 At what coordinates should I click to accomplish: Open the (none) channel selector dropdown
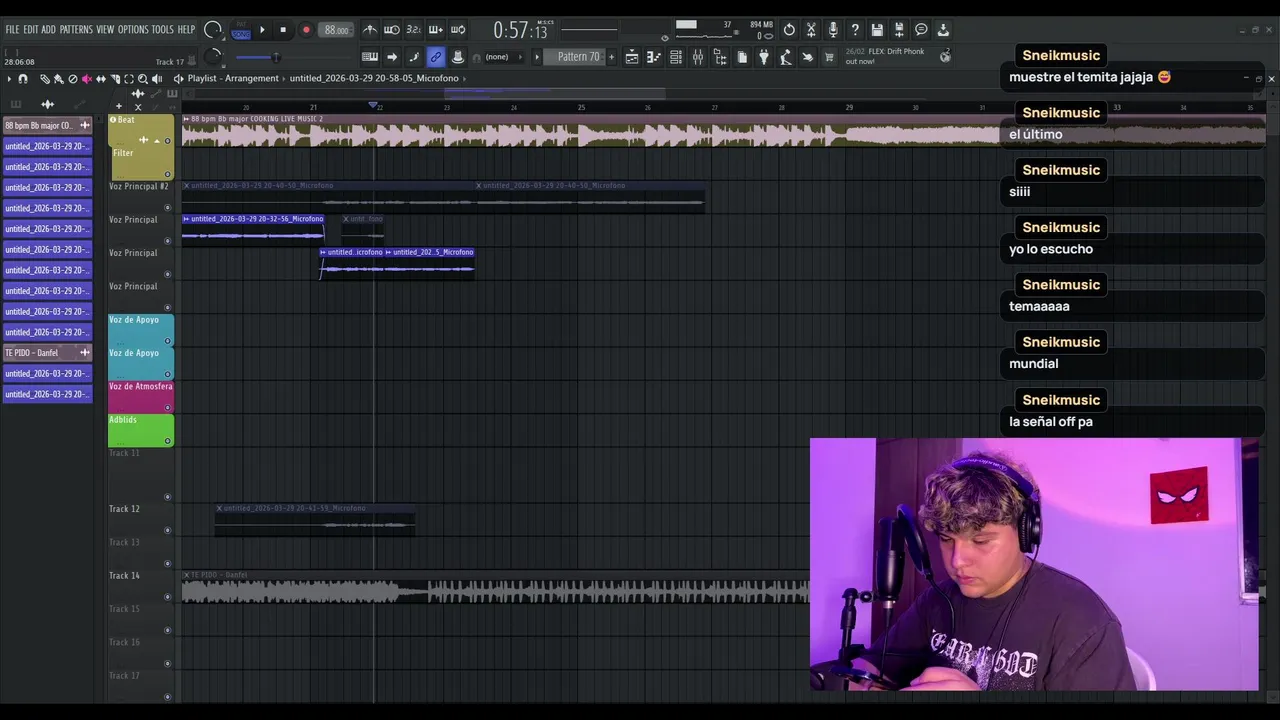[x=502, y=57]
